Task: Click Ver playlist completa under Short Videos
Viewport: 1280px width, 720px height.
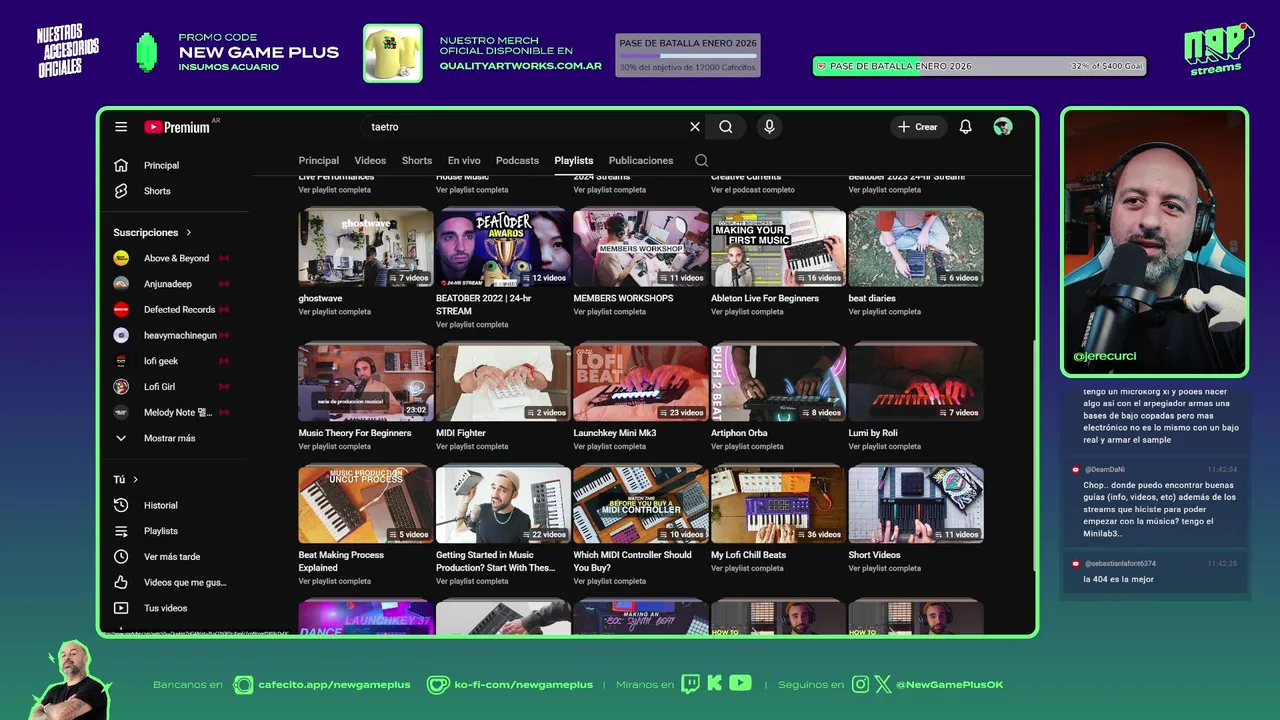Action: click(884, 569)
